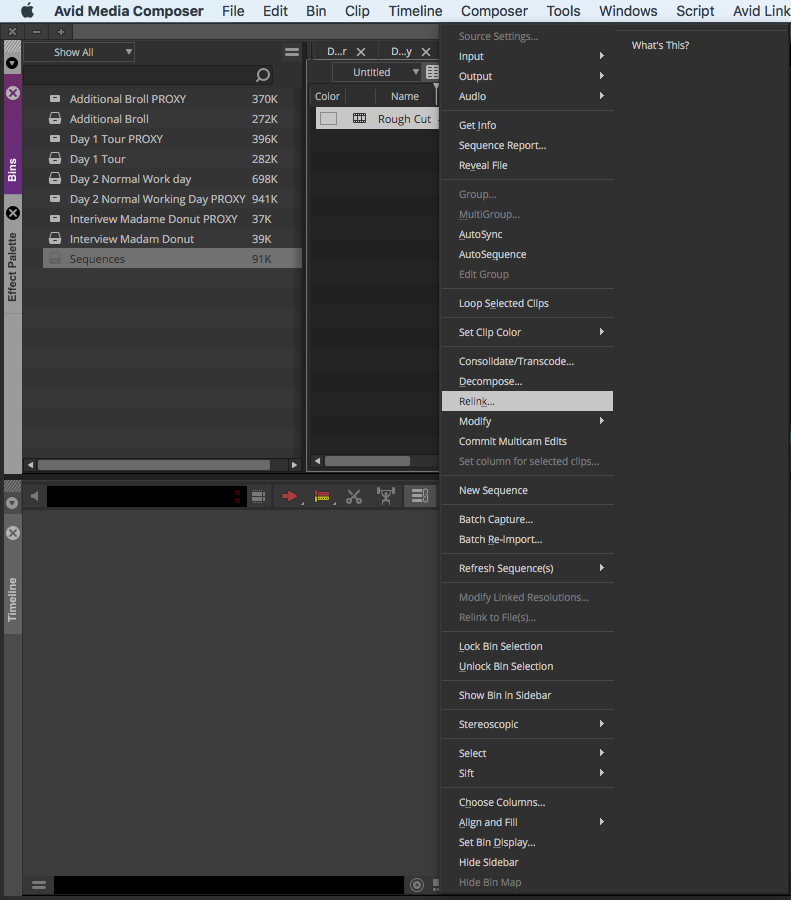Screen dimensions: 791x900
Task: Click the Additional Broll PROXY bin icon
Action: (x=55, y=99)
